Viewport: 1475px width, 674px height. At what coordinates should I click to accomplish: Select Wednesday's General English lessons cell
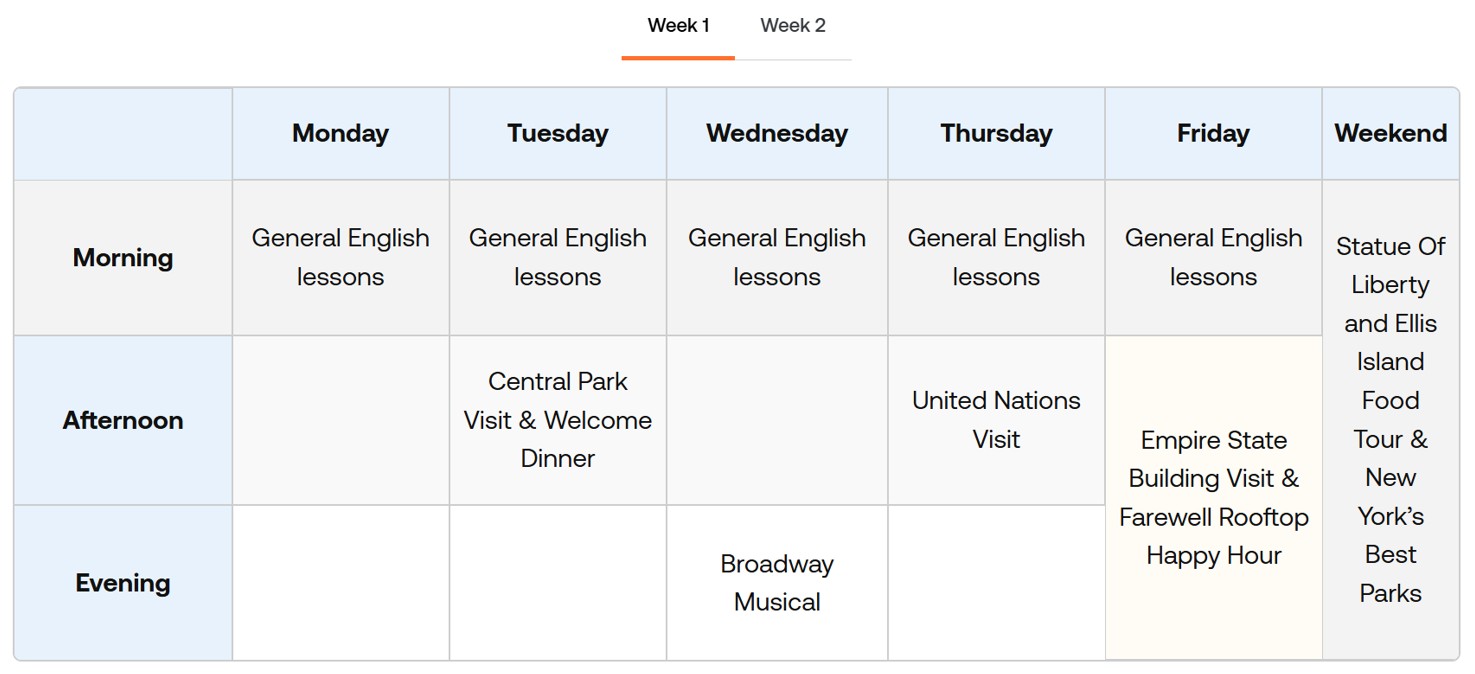(776, 258)
